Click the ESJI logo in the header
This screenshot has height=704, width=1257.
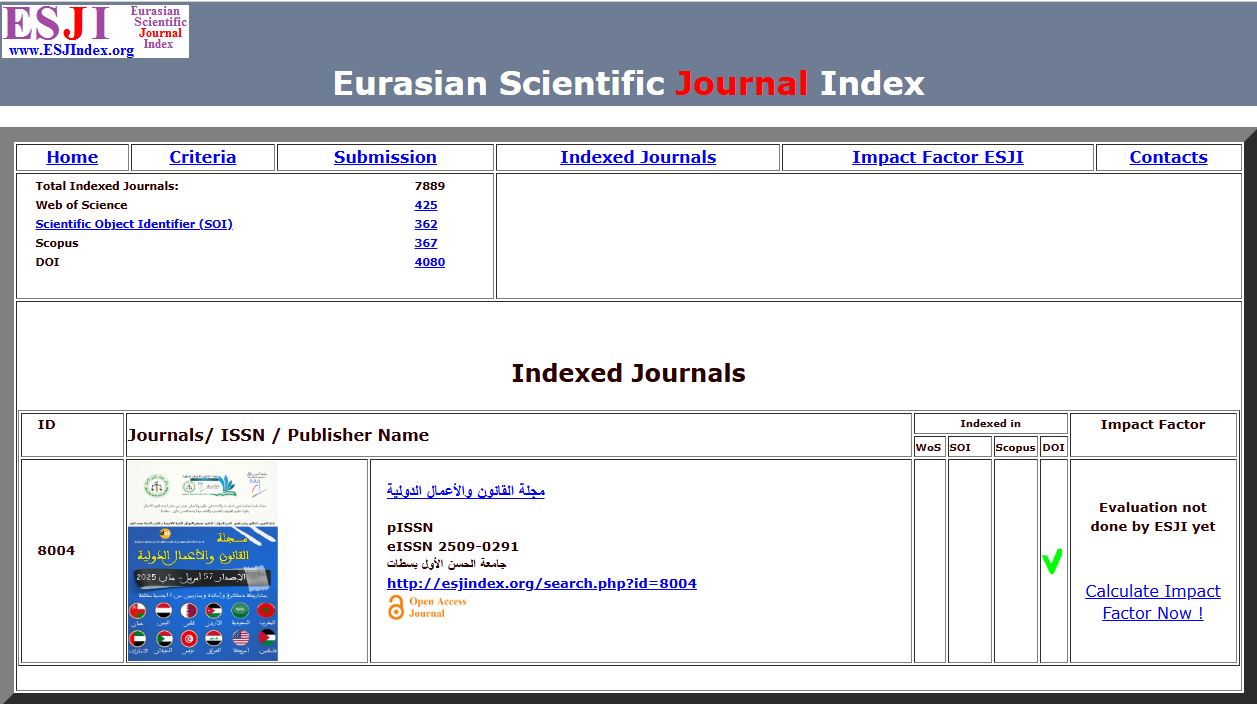(95, 31)
